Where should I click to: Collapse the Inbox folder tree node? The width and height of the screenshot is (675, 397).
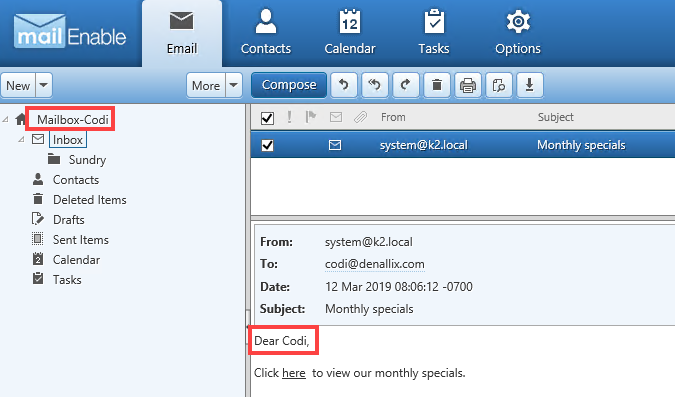coord(21,140)
